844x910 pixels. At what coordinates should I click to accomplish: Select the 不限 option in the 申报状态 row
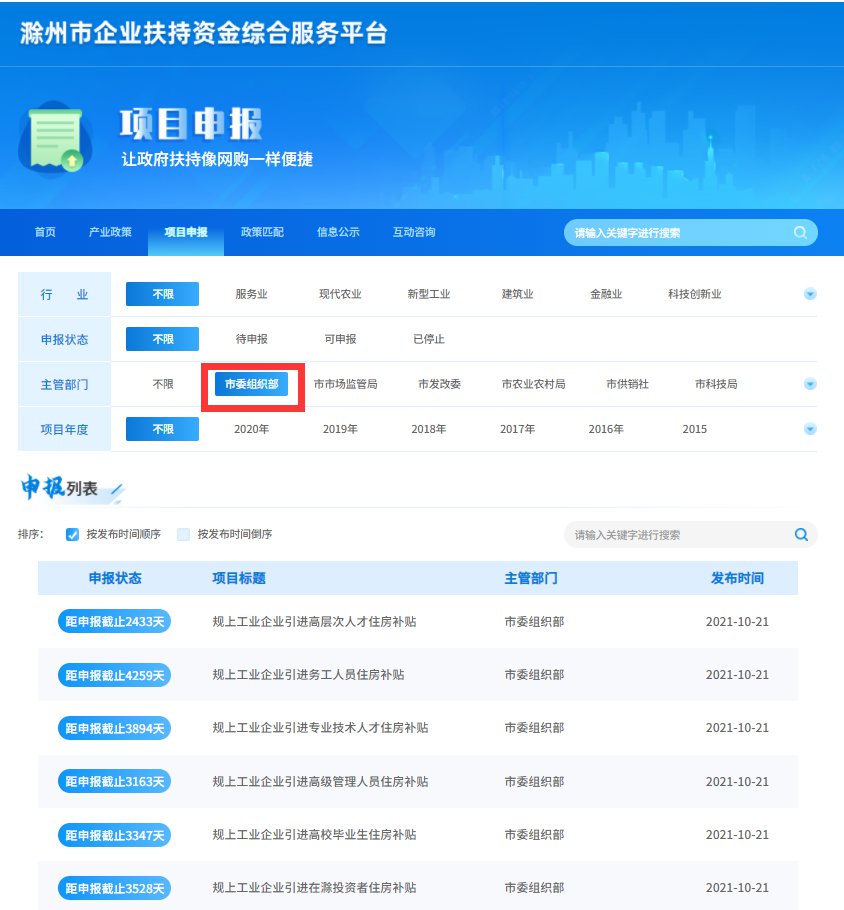click(161, 338)
